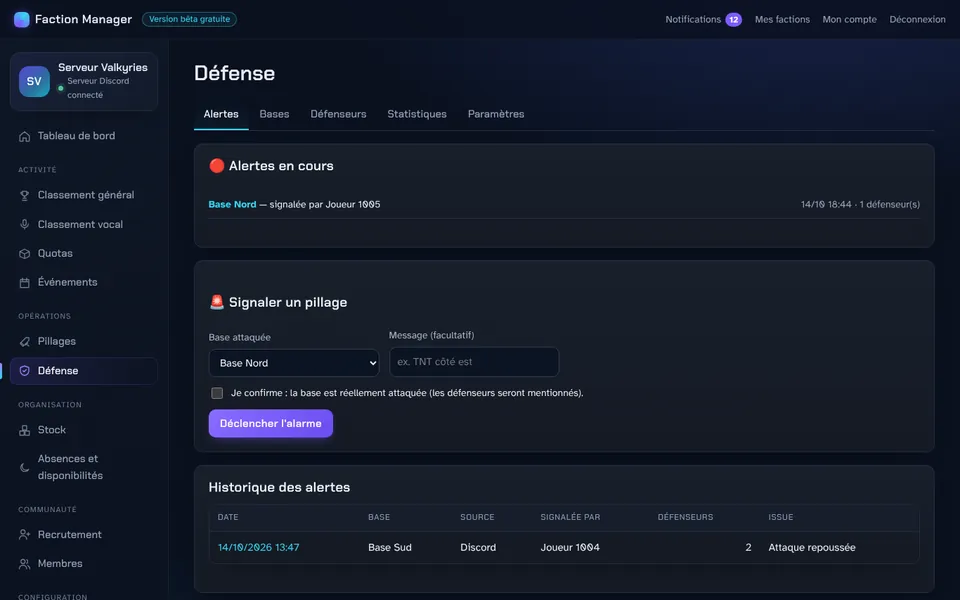This screenshot has width=960, height=600.
Task: Open the Statistiques tab
Action: tap(417, 114)
